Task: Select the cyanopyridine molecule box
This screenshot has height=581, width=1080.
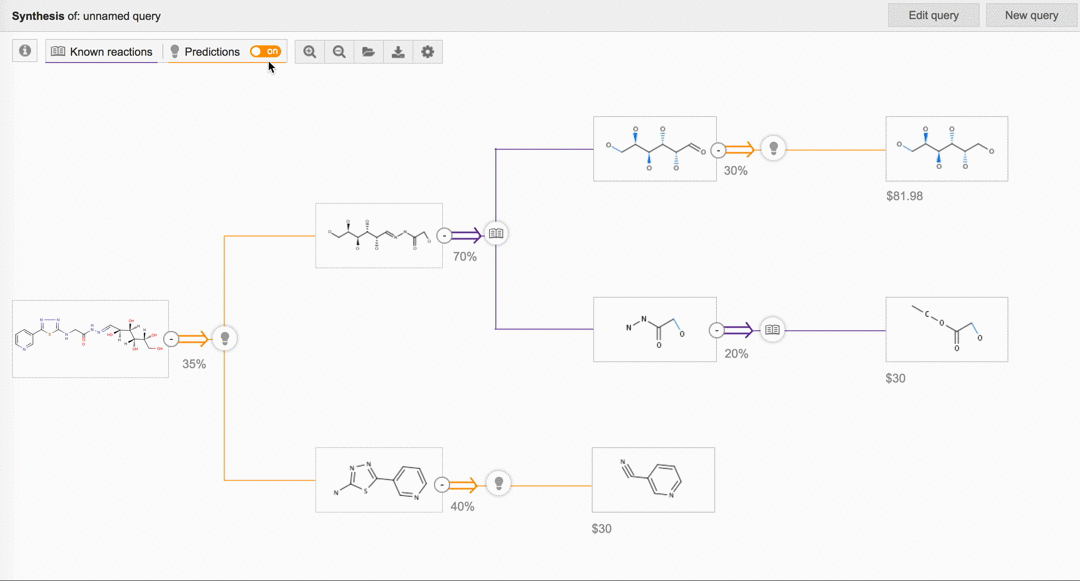Action: (653, 480)
